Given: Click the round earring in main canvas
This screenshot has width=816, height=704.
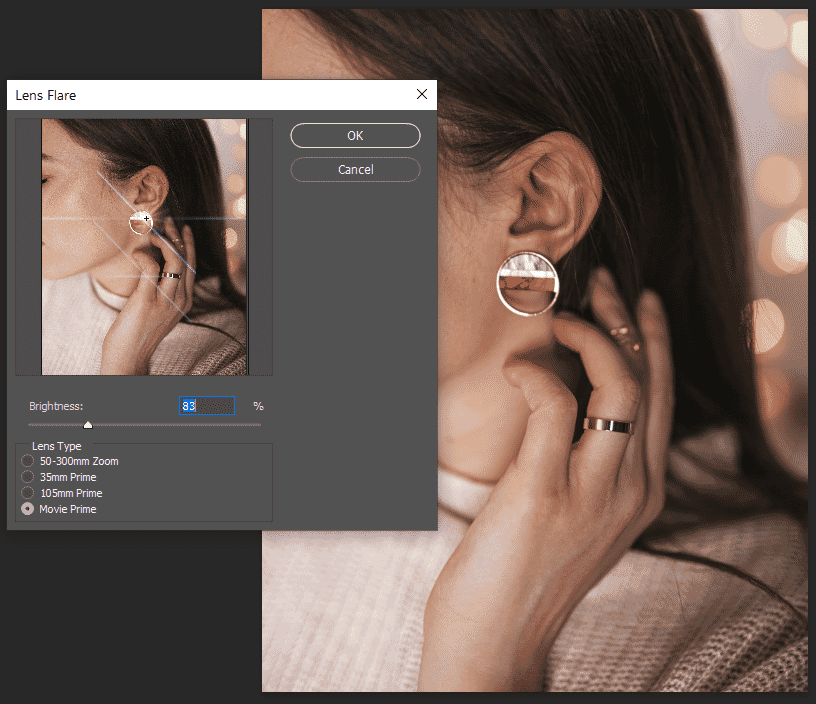Looking at the screenshot, I should tap(528, 283).
